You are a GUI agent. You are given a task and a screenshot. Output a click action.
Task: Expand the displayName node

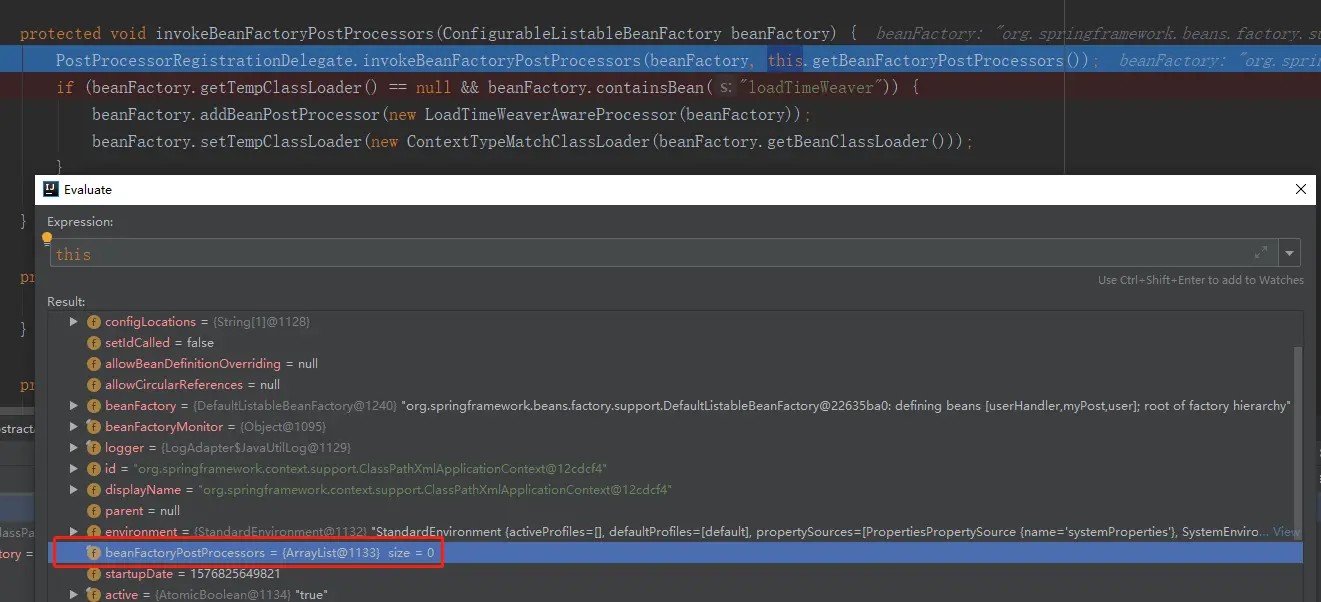coord(73,490)
